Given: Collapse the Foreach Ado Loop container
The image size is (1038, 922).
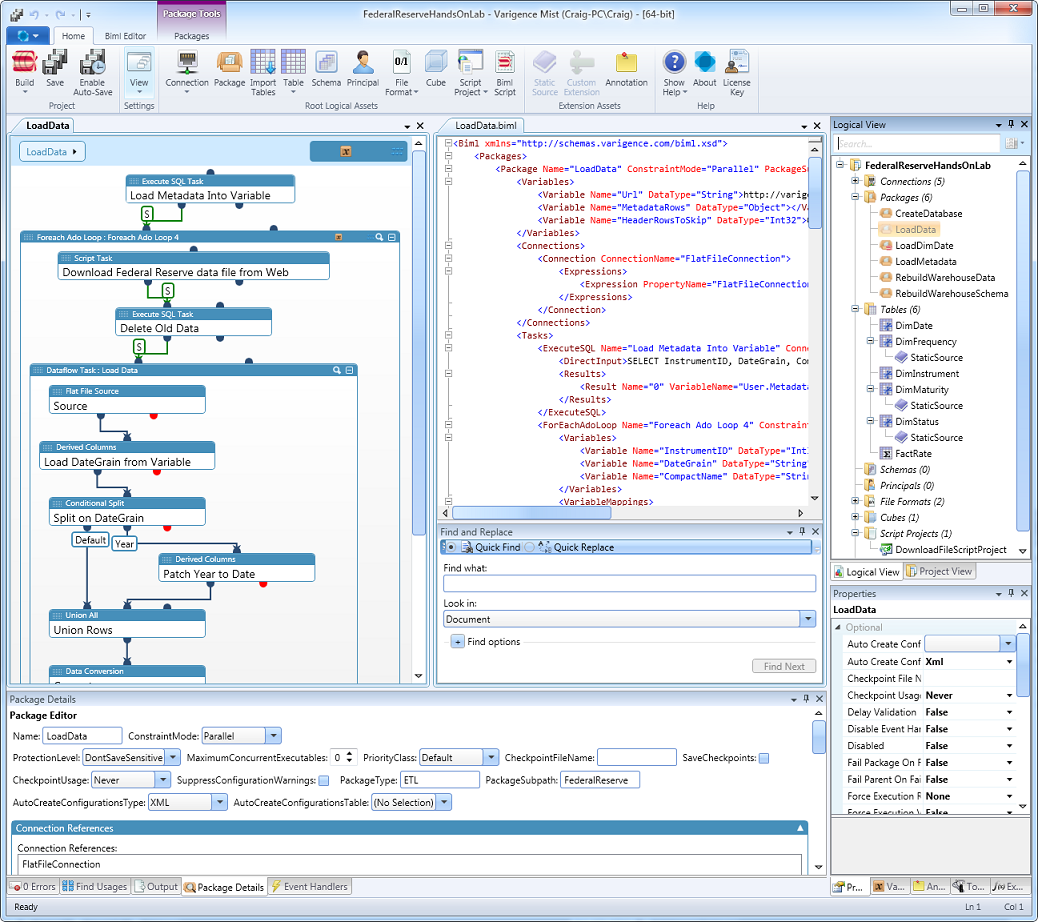Looking at the screenshot, I should click(392, 237).
